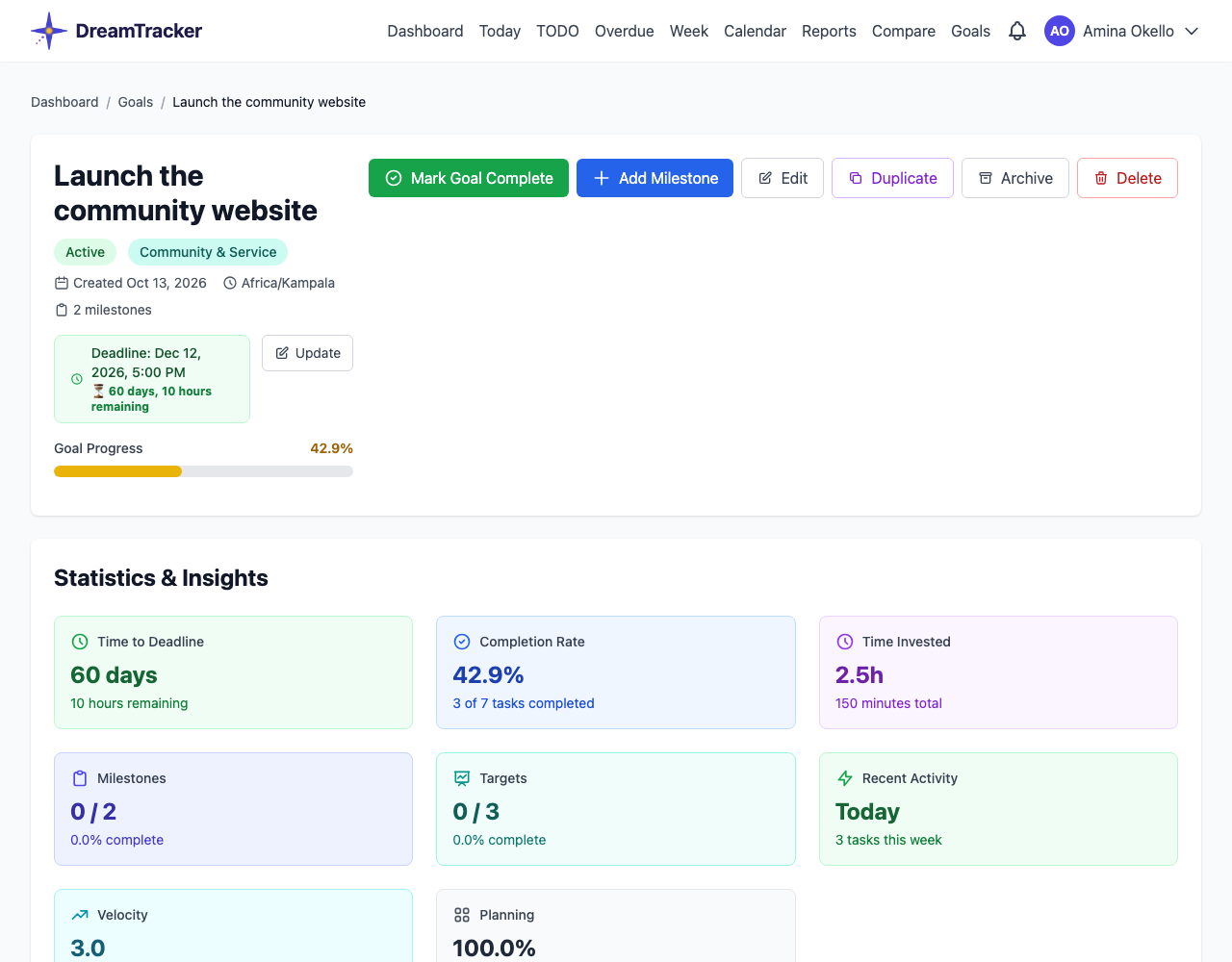
Task: Click the Add Milestone button
Action: (x=654, y=178)
